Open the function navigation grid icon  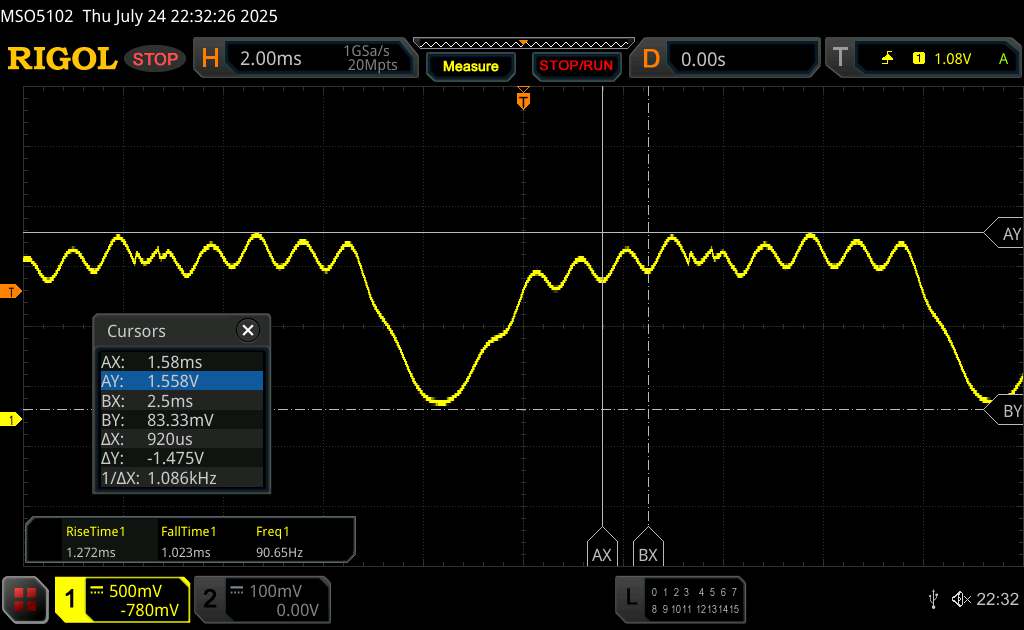coord(26,598)
